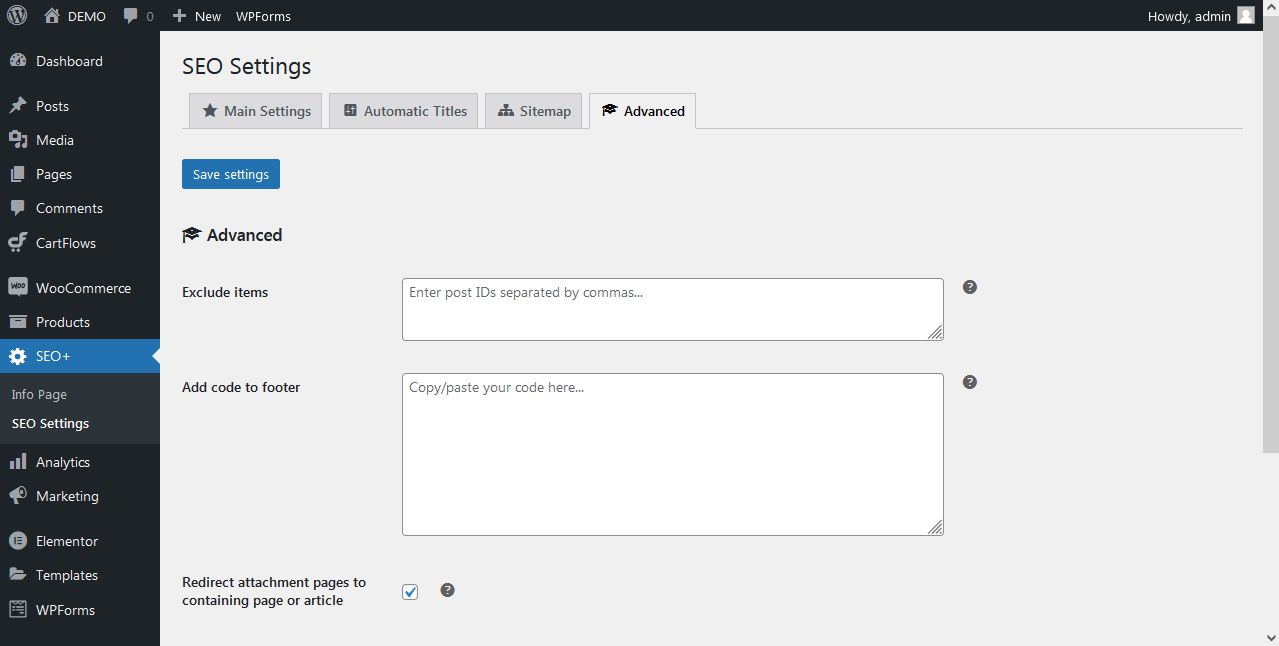1279x646 pixels.
Task: Click the Pages icon in sidebar
Action: point(17,174)
